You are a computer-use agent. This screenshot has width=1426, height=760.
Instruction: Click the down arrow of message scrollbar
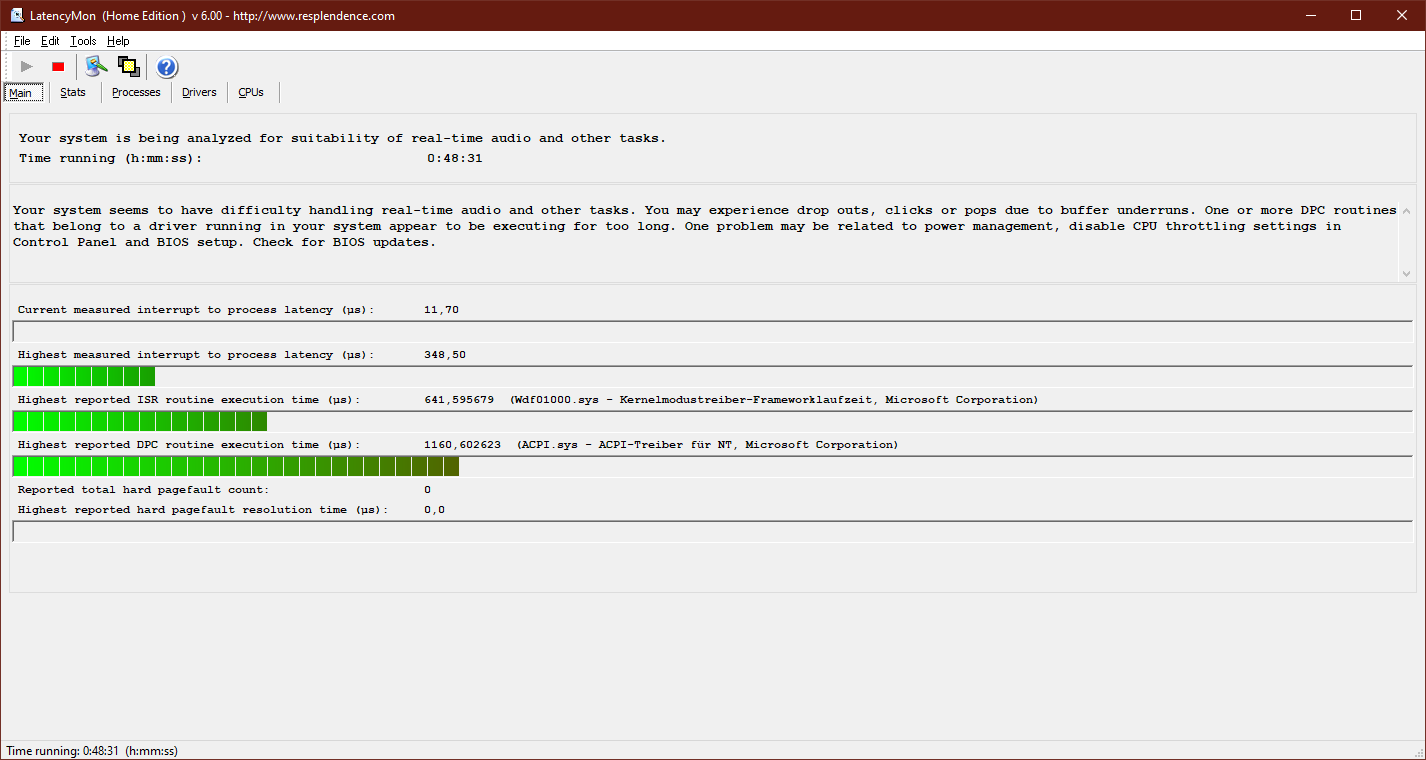click(x=1407, y=273)
